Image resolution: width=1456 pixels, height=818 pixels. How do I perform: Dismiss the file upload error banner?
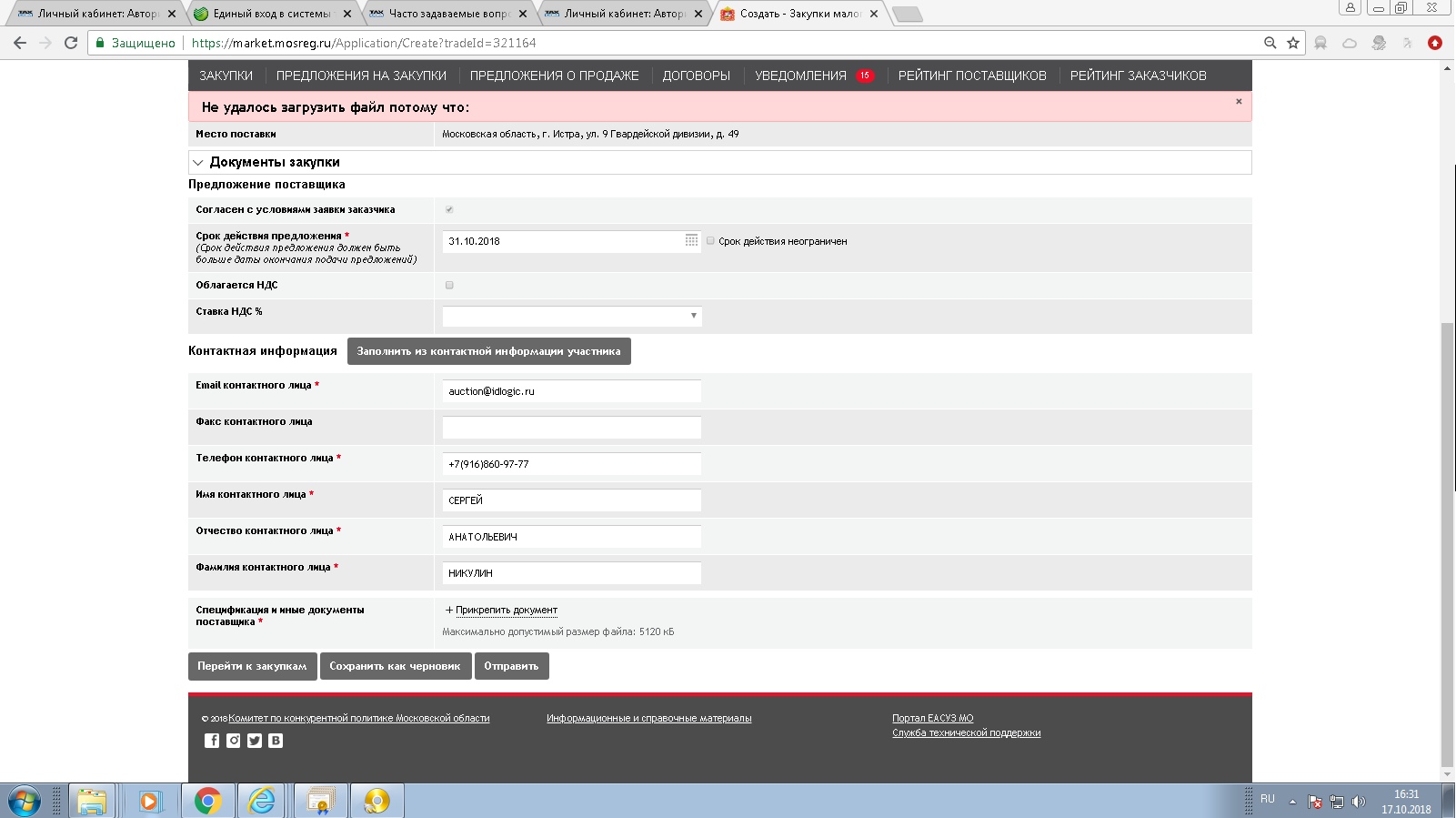[x=1239, y=102]
